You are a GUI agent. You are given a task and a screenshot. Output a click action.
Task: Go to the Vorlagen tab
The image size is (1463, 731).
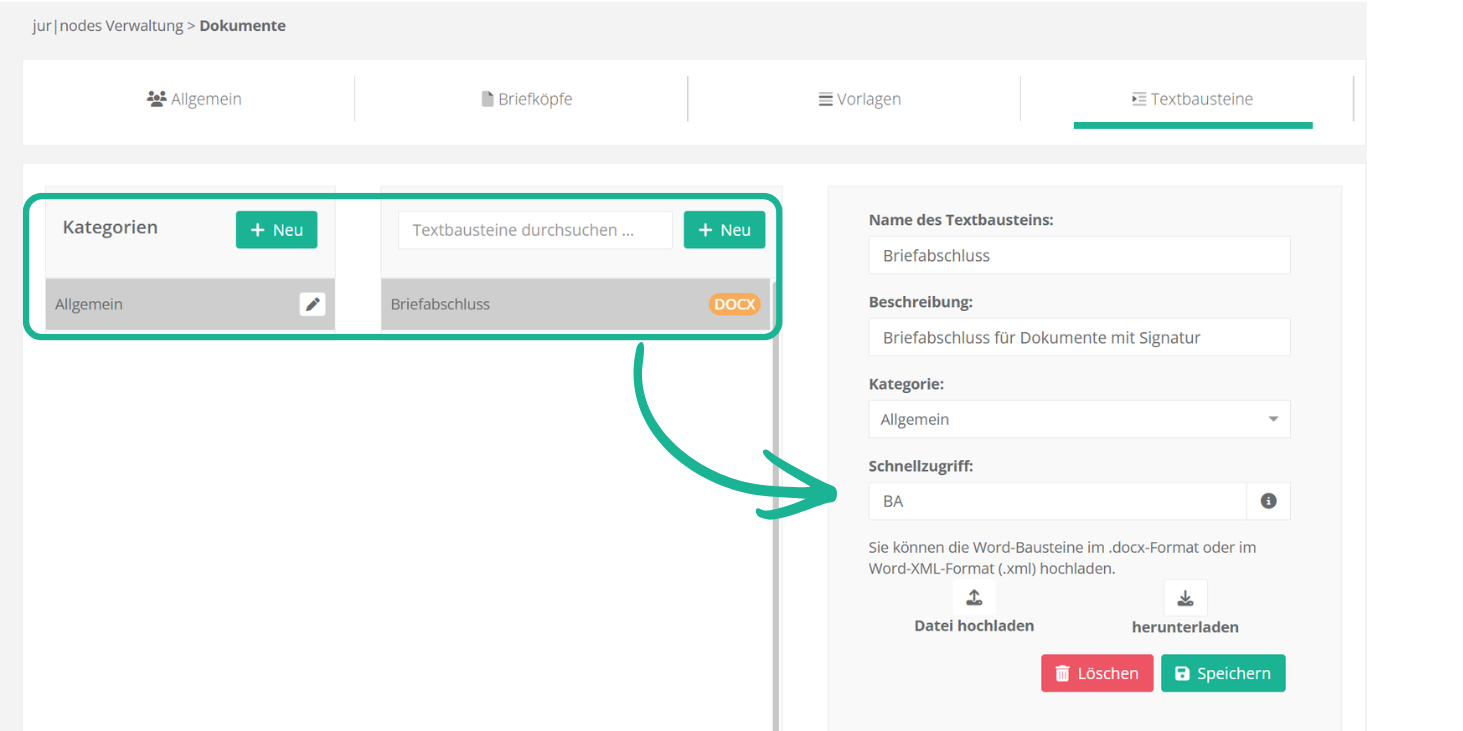coord(859,99)
